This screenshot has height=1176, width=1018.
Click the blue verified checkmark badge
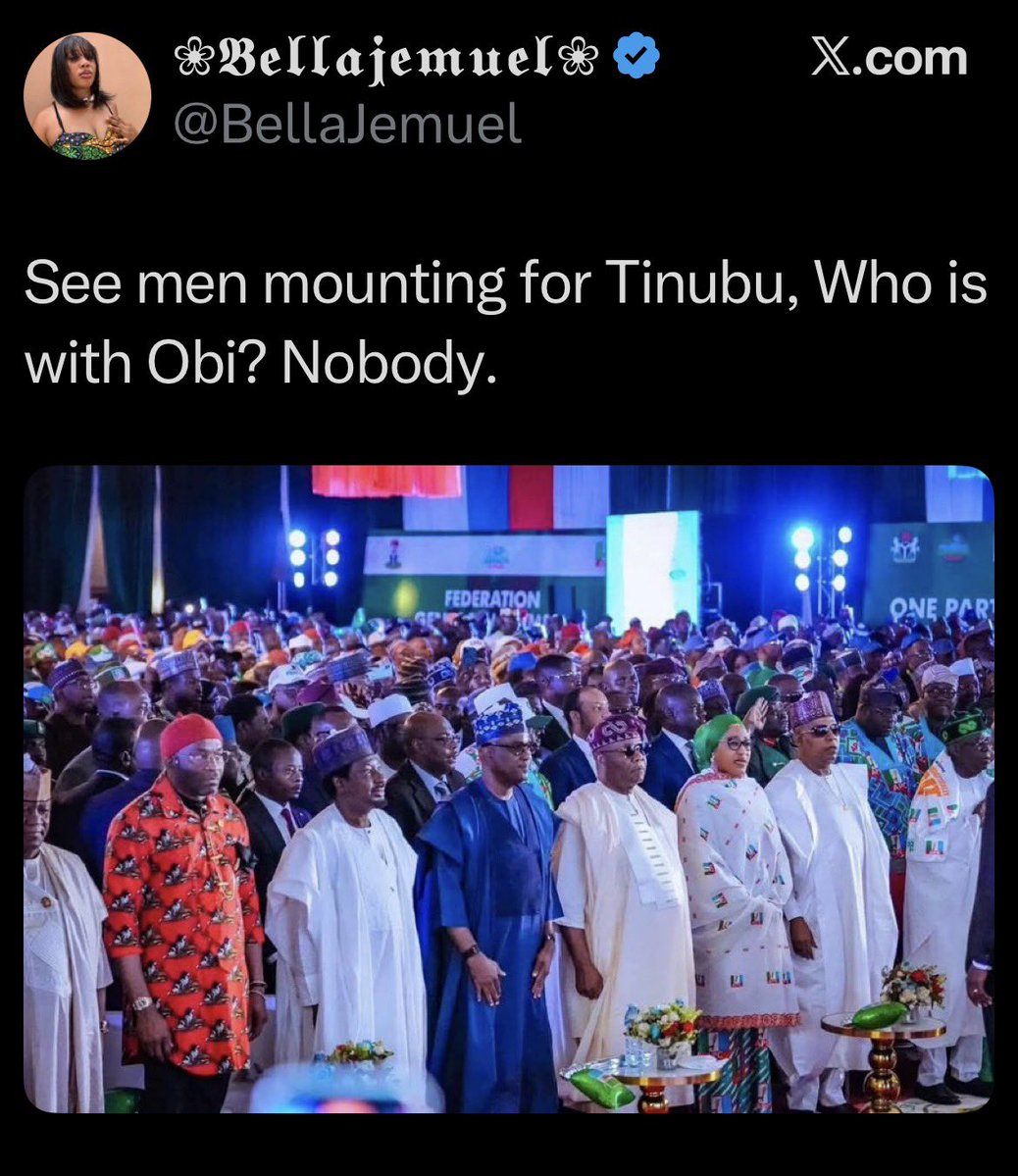coord(636,56)
